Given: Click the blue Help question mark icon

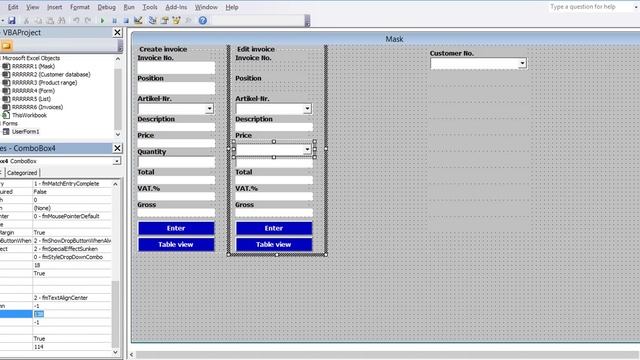Looking at the screenshot, I should (202, 20).
